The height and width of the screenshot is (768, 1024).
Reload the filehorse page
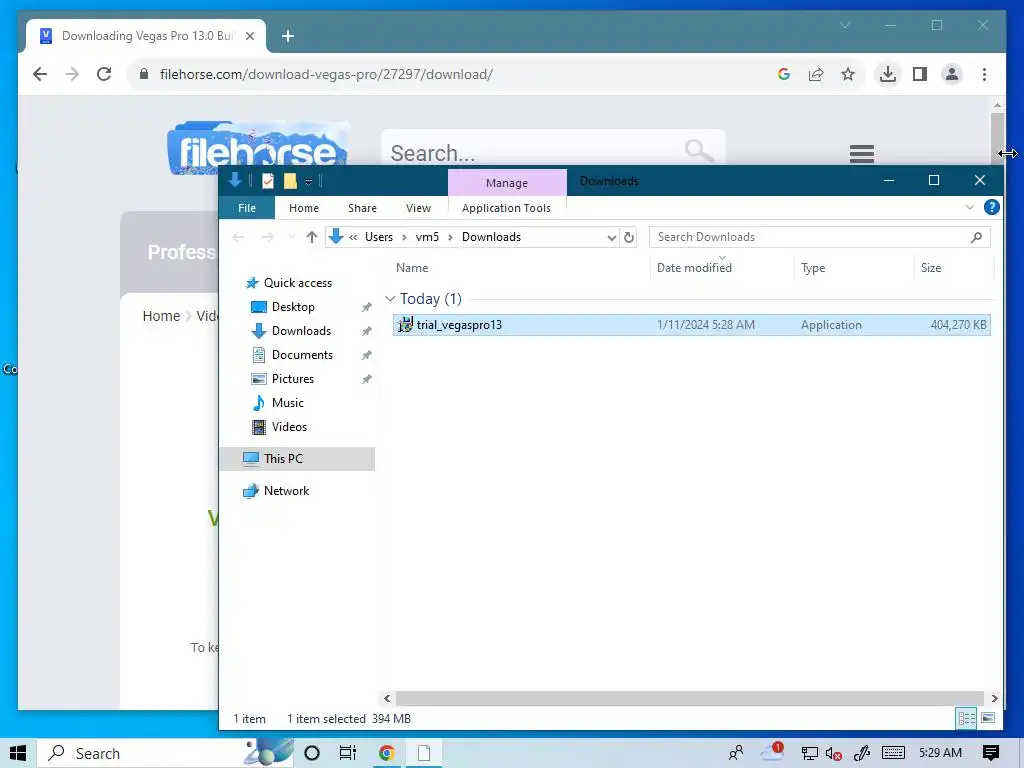[x=104, y=74]
